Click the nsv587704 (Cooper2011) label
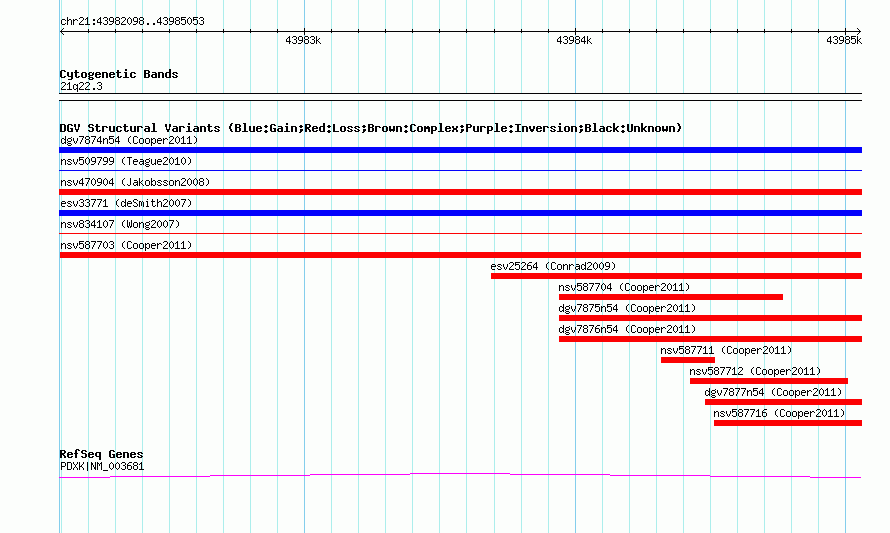This screenshot has height=533, width=890. tap(624, 287)
